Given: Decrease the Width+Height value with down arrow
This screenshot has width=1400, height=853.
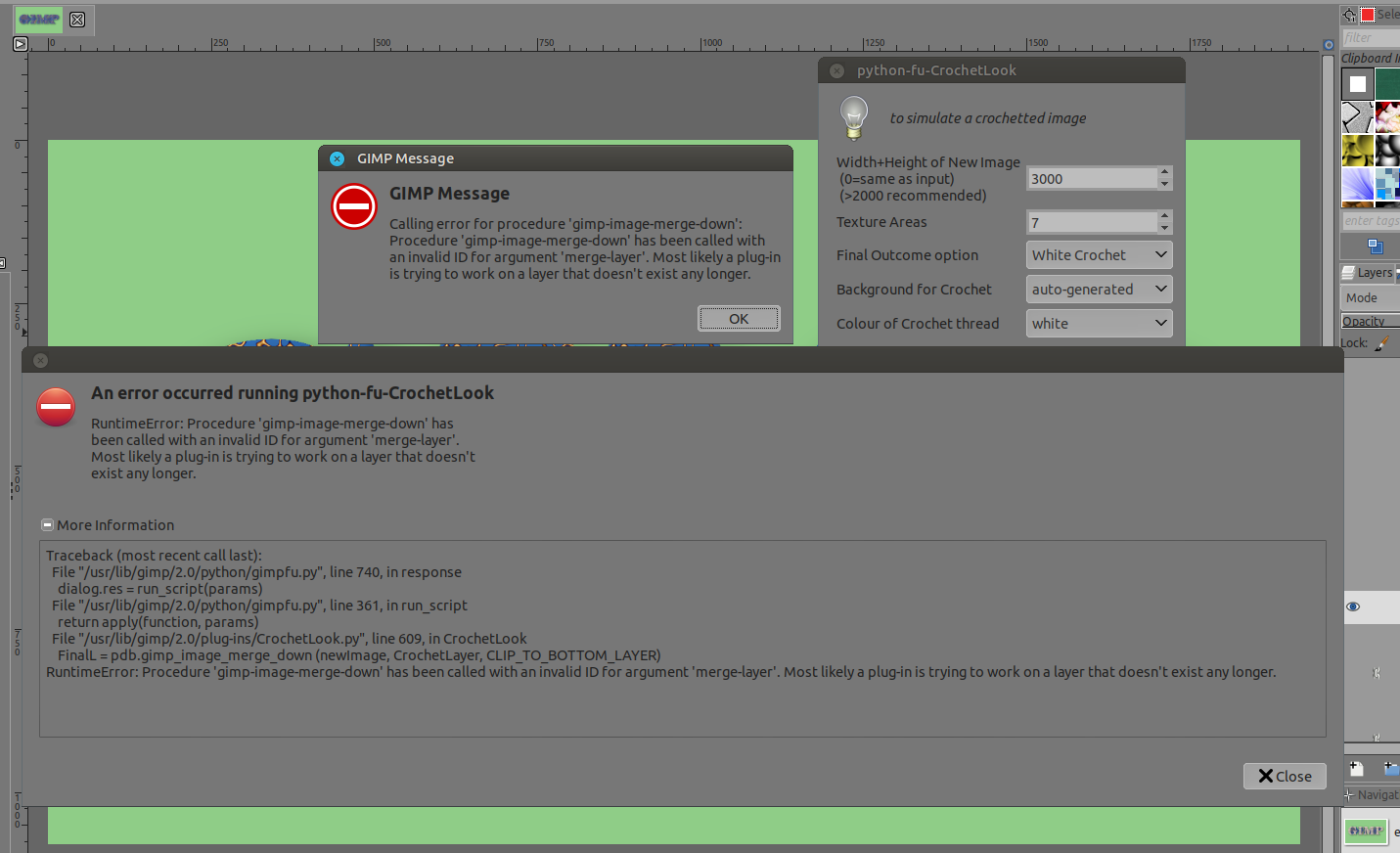Looking at the screenshot, I should point(1164,185).
